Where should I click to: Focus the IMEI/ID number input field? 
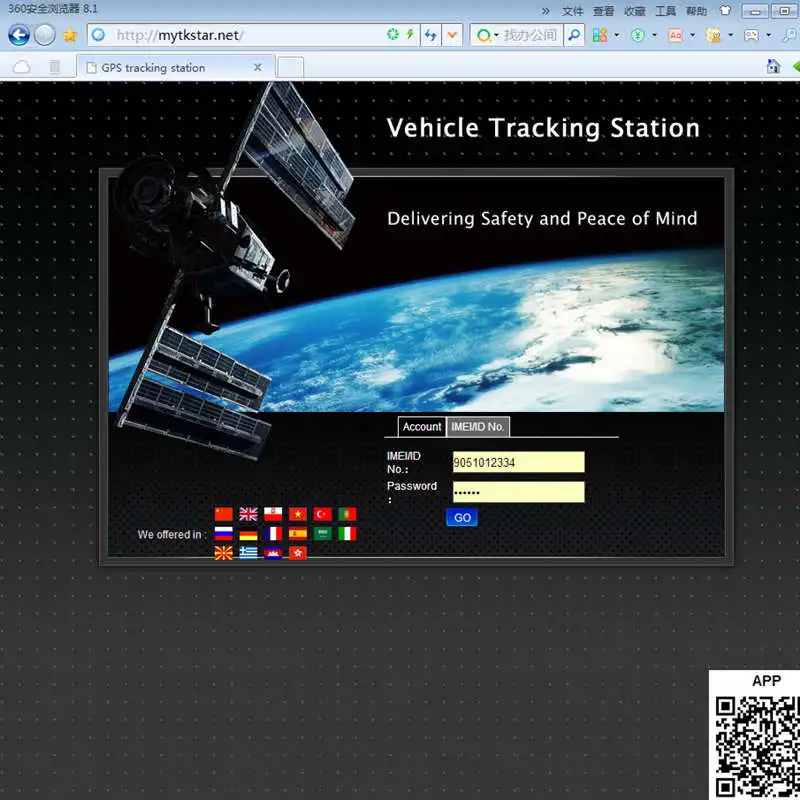(x=518, y=462)
